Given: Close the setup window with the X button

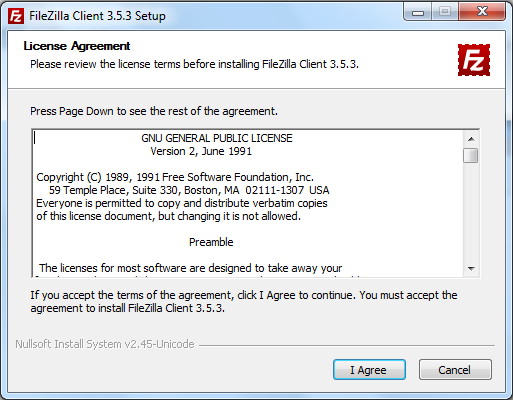Looking at the screenshot, I should click(482, 12).
